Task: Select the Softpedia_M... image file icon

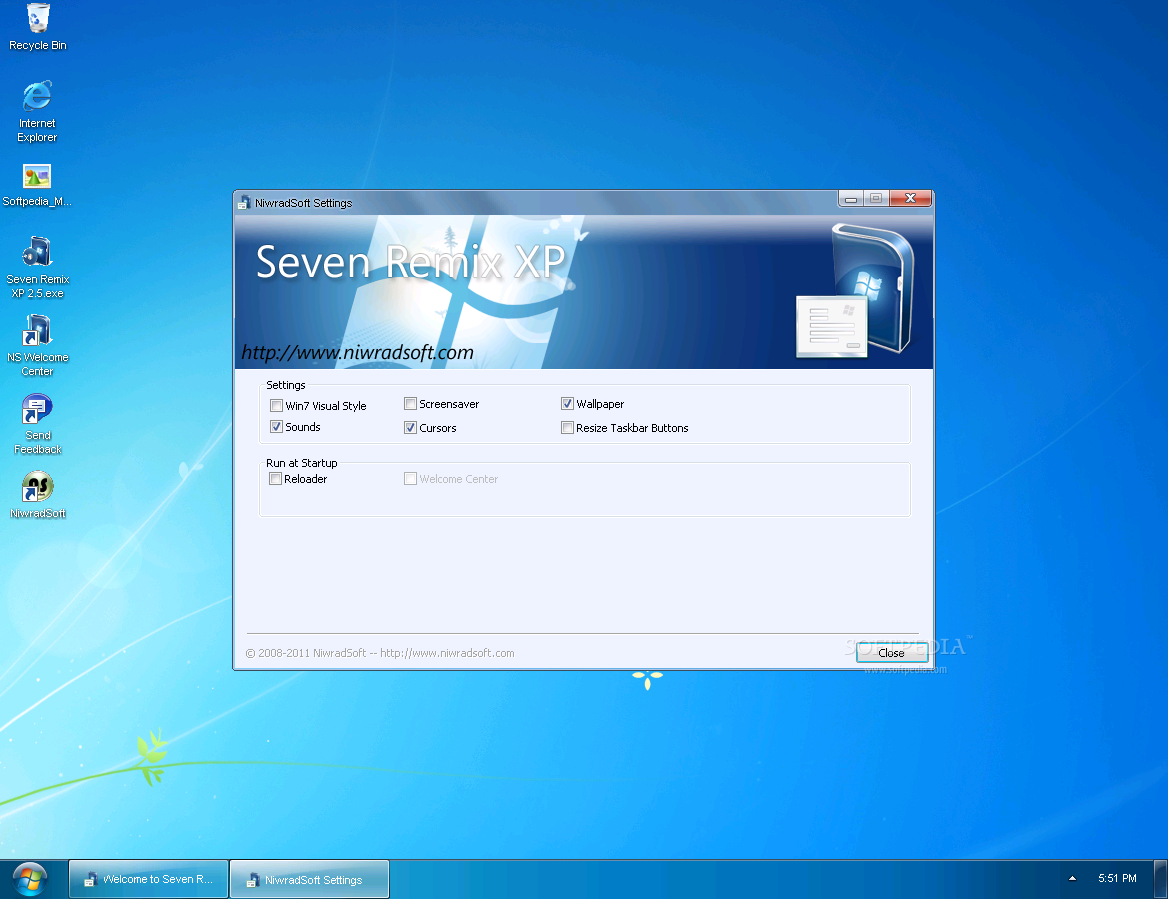Action: pyautogui.click(x=37, y=185)
